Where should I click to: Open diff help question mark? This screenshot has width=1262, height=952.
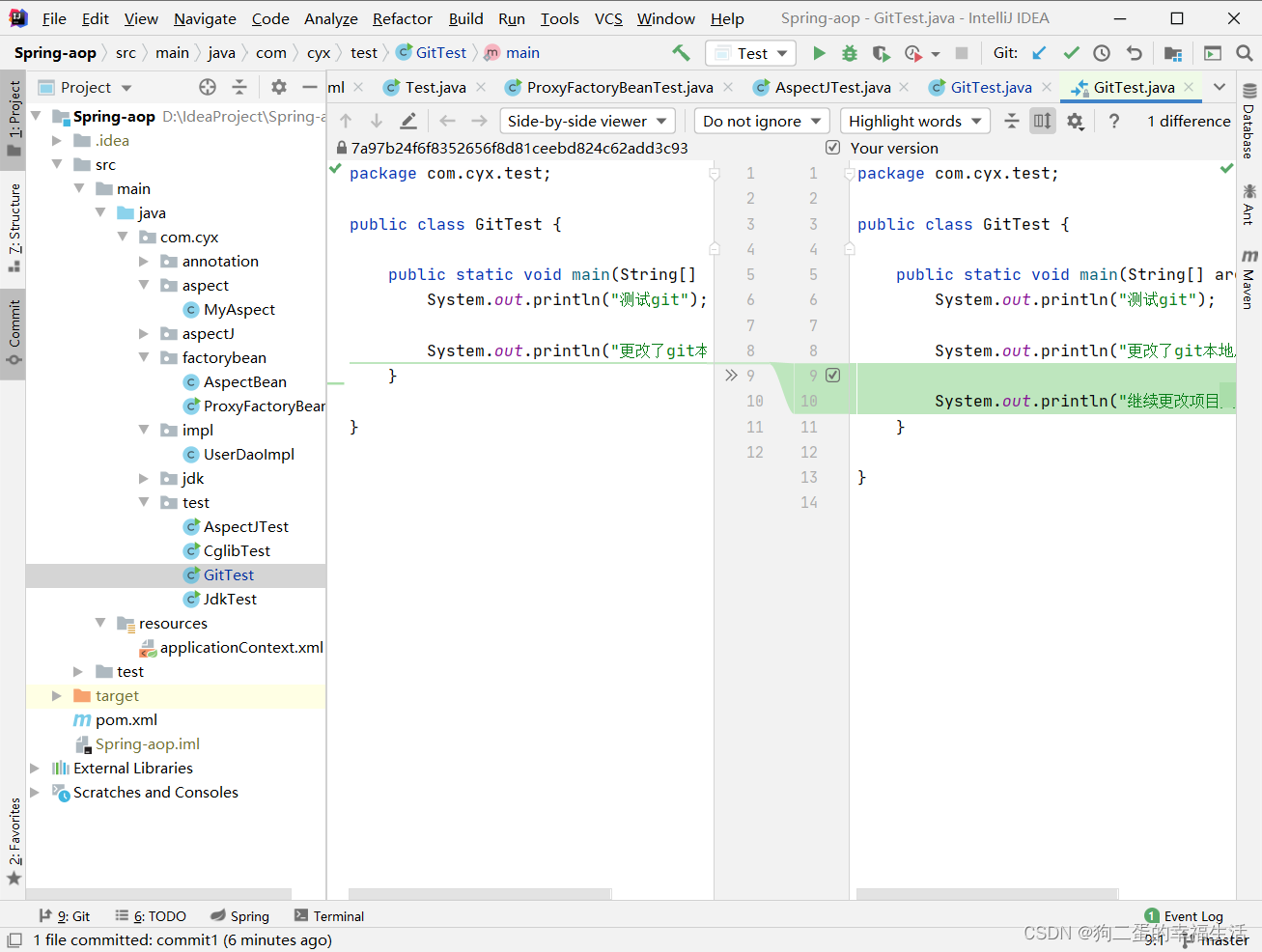tap(1114, 121)
